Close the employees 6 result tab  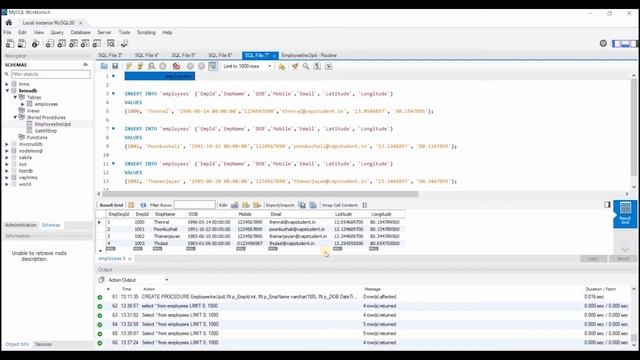pyautogui.click(x=130, y=259)
